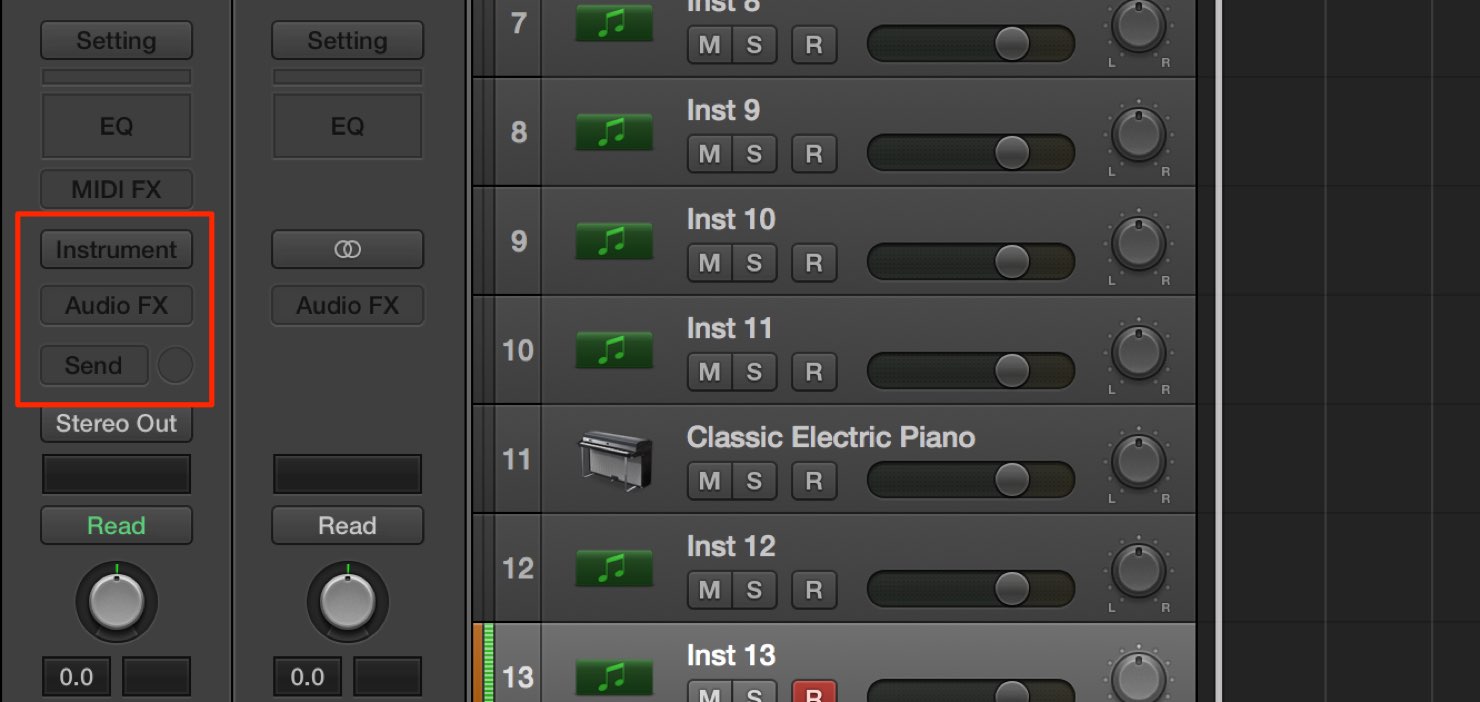Solo the Inst 12 track
Screen dimensions: 1480x702
[754, 590]
